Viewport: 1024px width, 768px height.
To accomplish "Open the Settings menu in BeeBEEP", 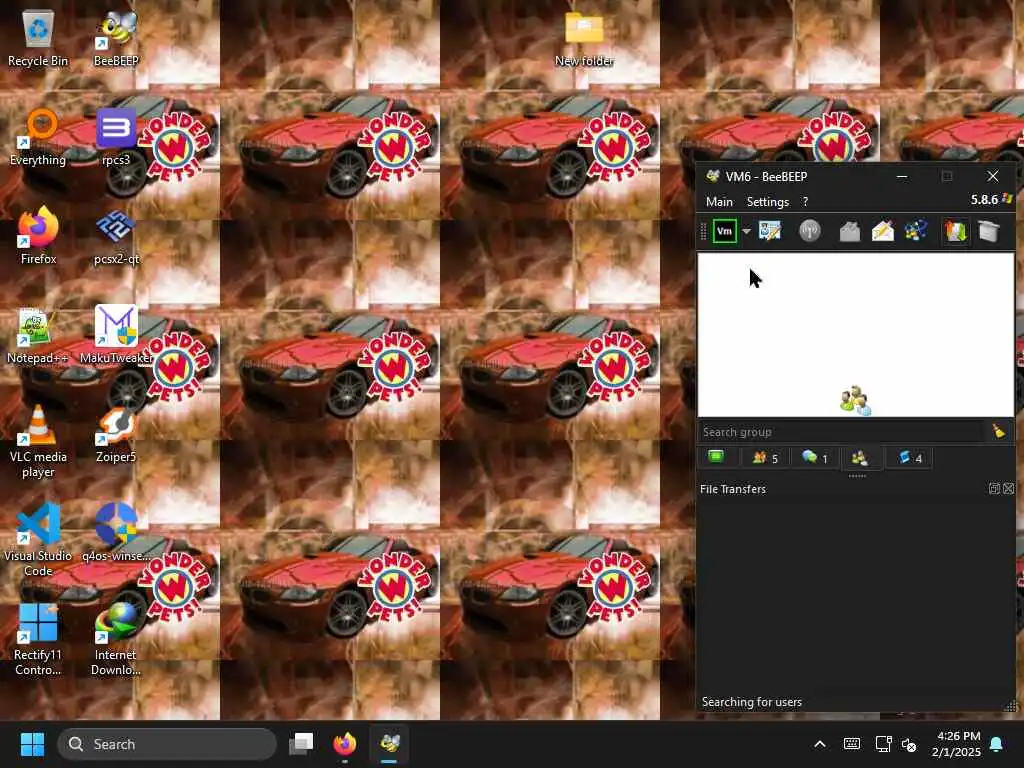I will click(x=767, y=202).
